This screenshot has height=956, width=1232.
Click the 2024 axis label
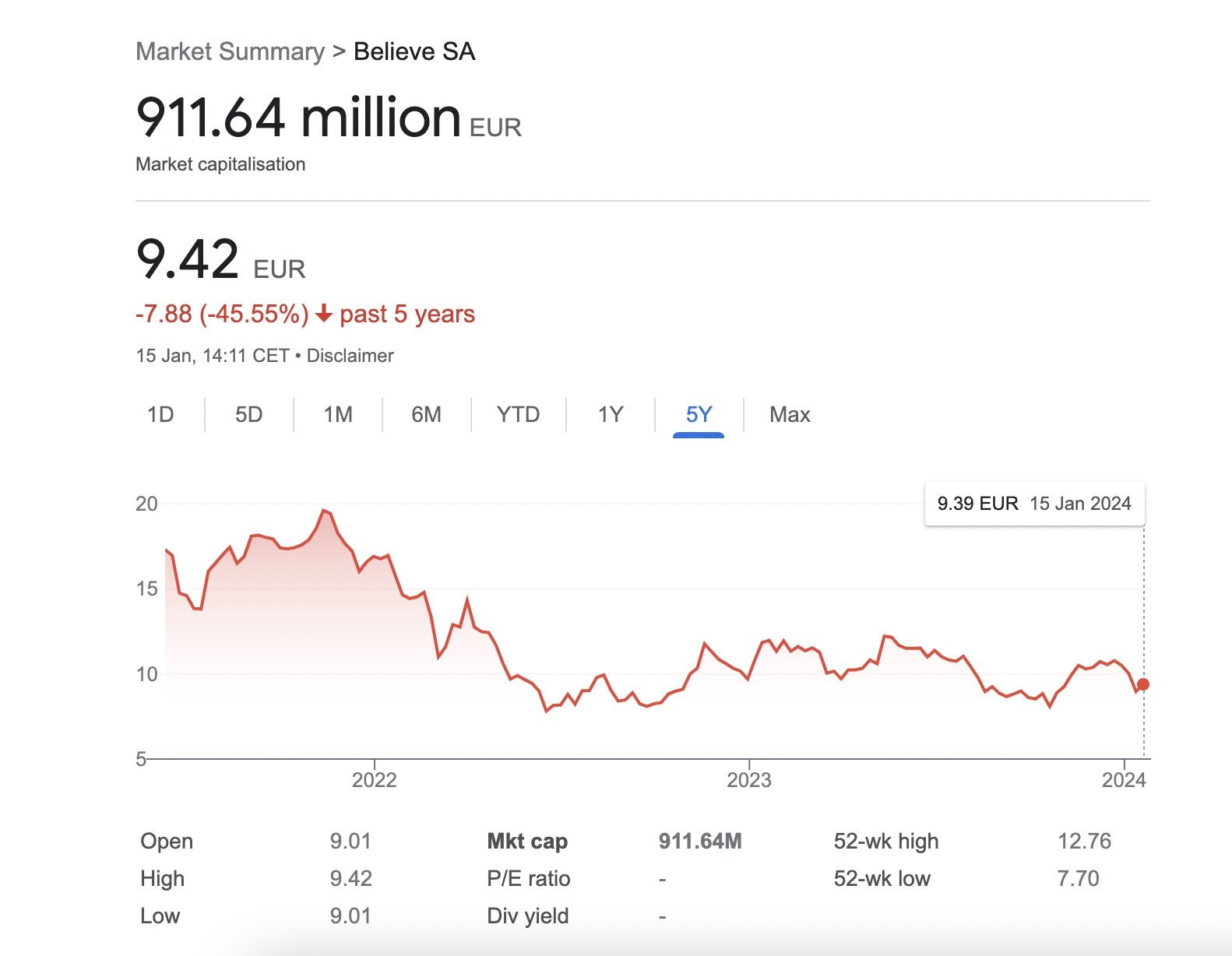[x=1124, y=780]
